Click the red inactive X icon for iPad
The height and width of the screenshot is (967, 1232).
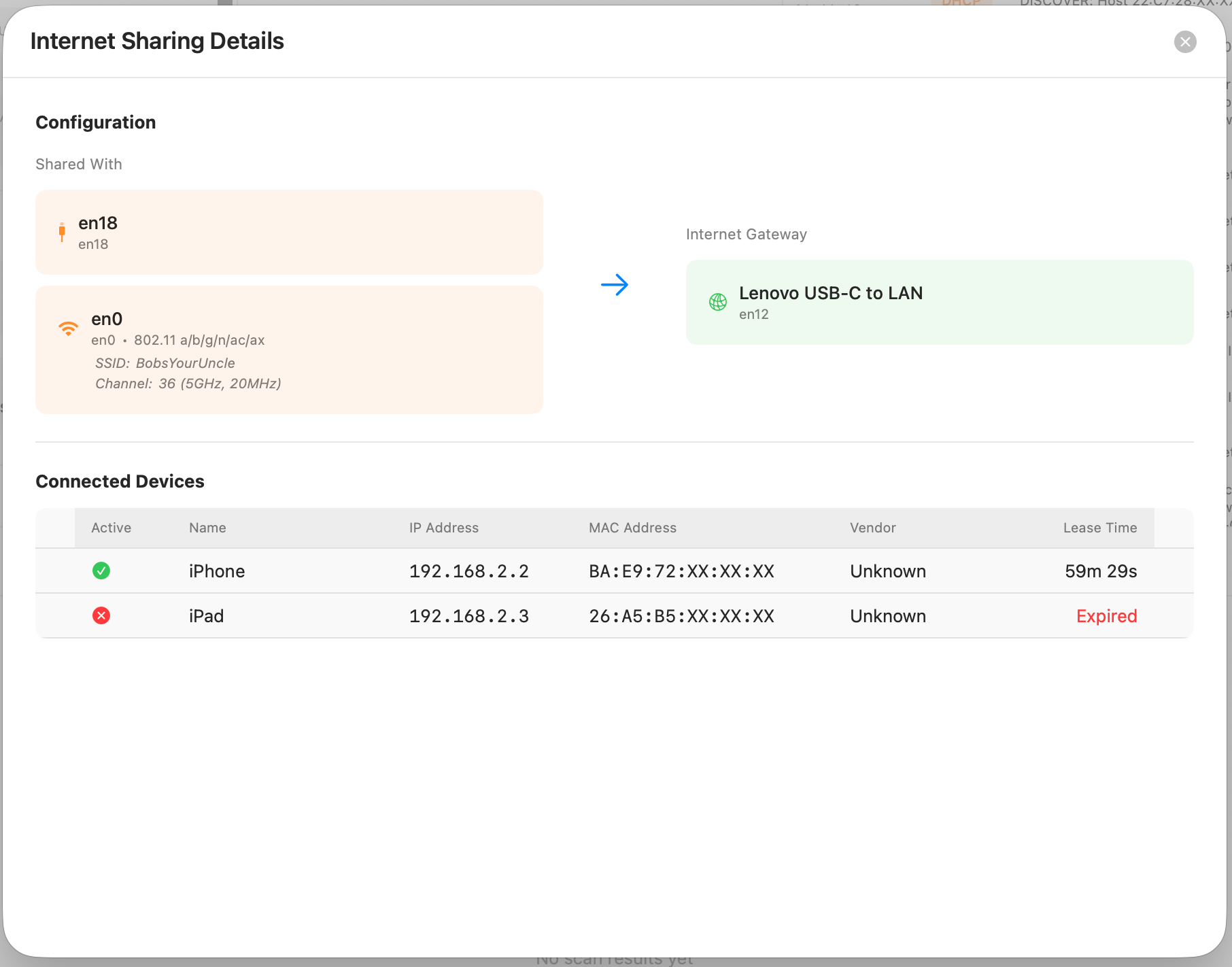[x=101, y=615]
